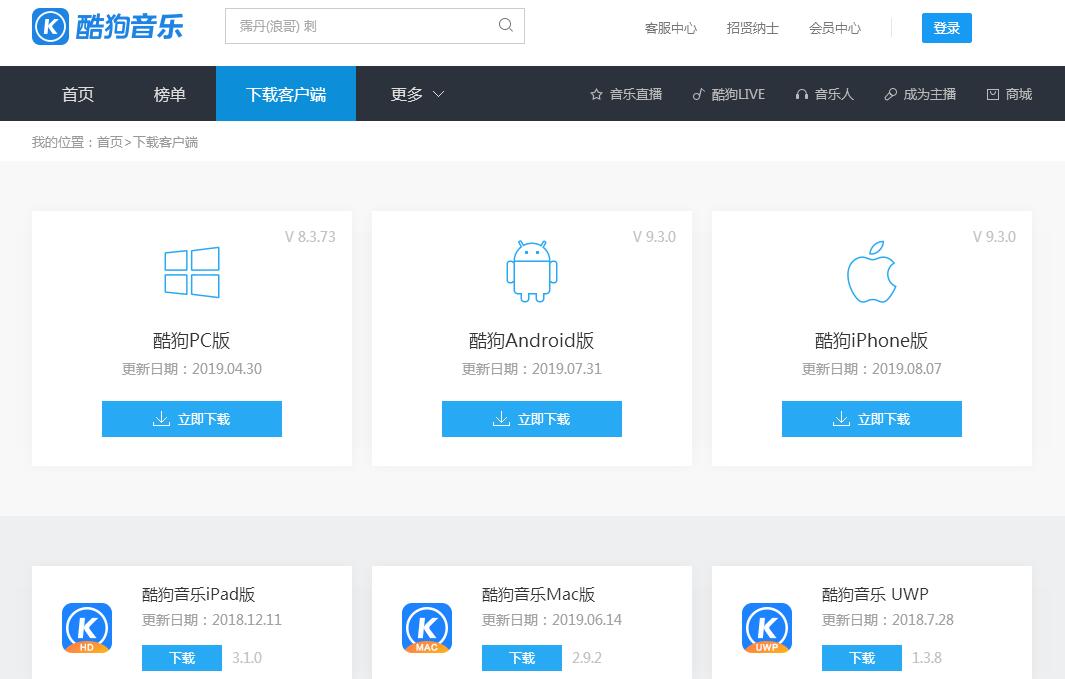The image size is (1065, 679).
Task: Open the 商城 link
Action: point(1009,94)
